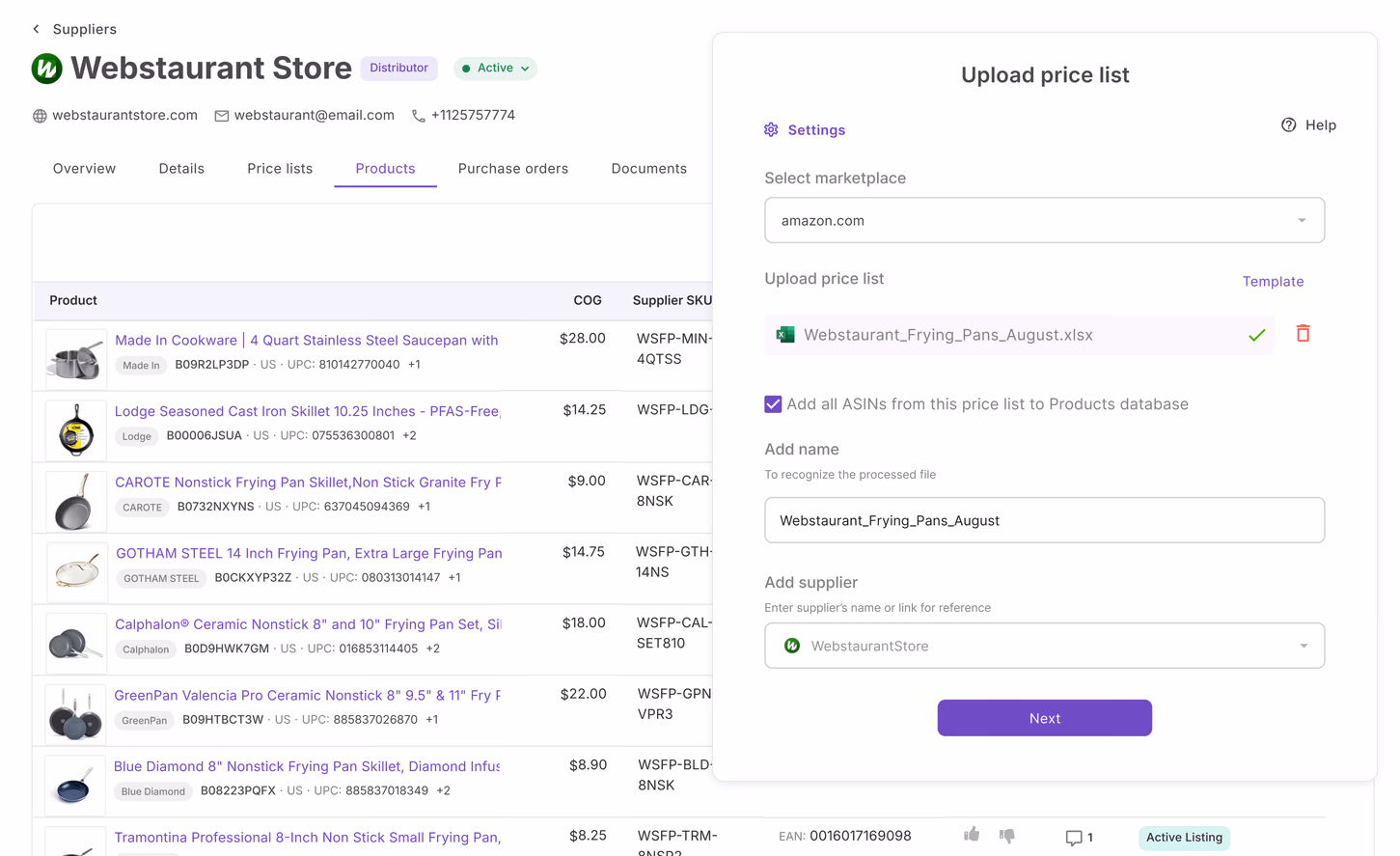Image resolution: width=1400 pixels, height=856 pixels.
Task: Click the globe website icon
Action: tap(40, 116)
